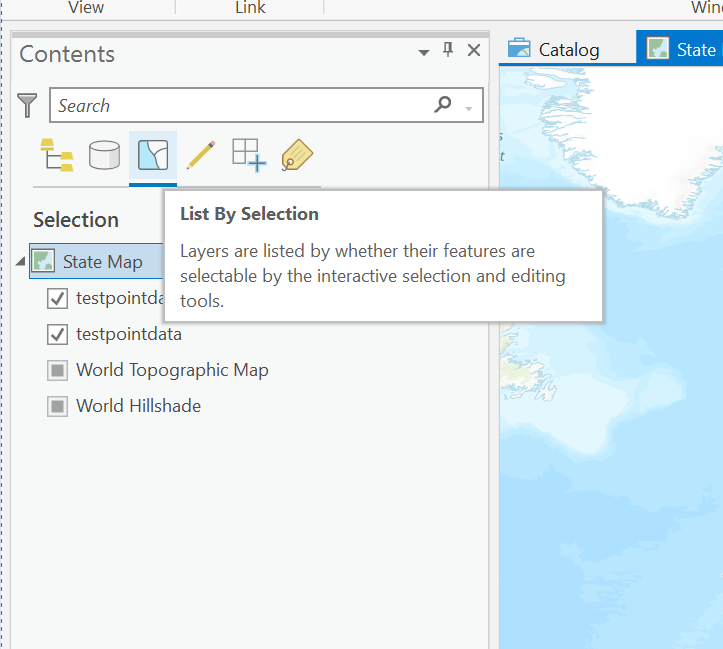Select List By Selection icon
This screenshot has width=723, height=649.
tap(153, 155)
